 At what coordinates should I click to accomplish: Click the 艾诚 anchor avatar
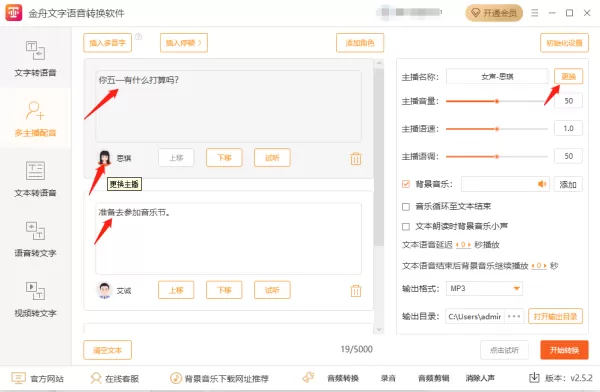[104, 290]
